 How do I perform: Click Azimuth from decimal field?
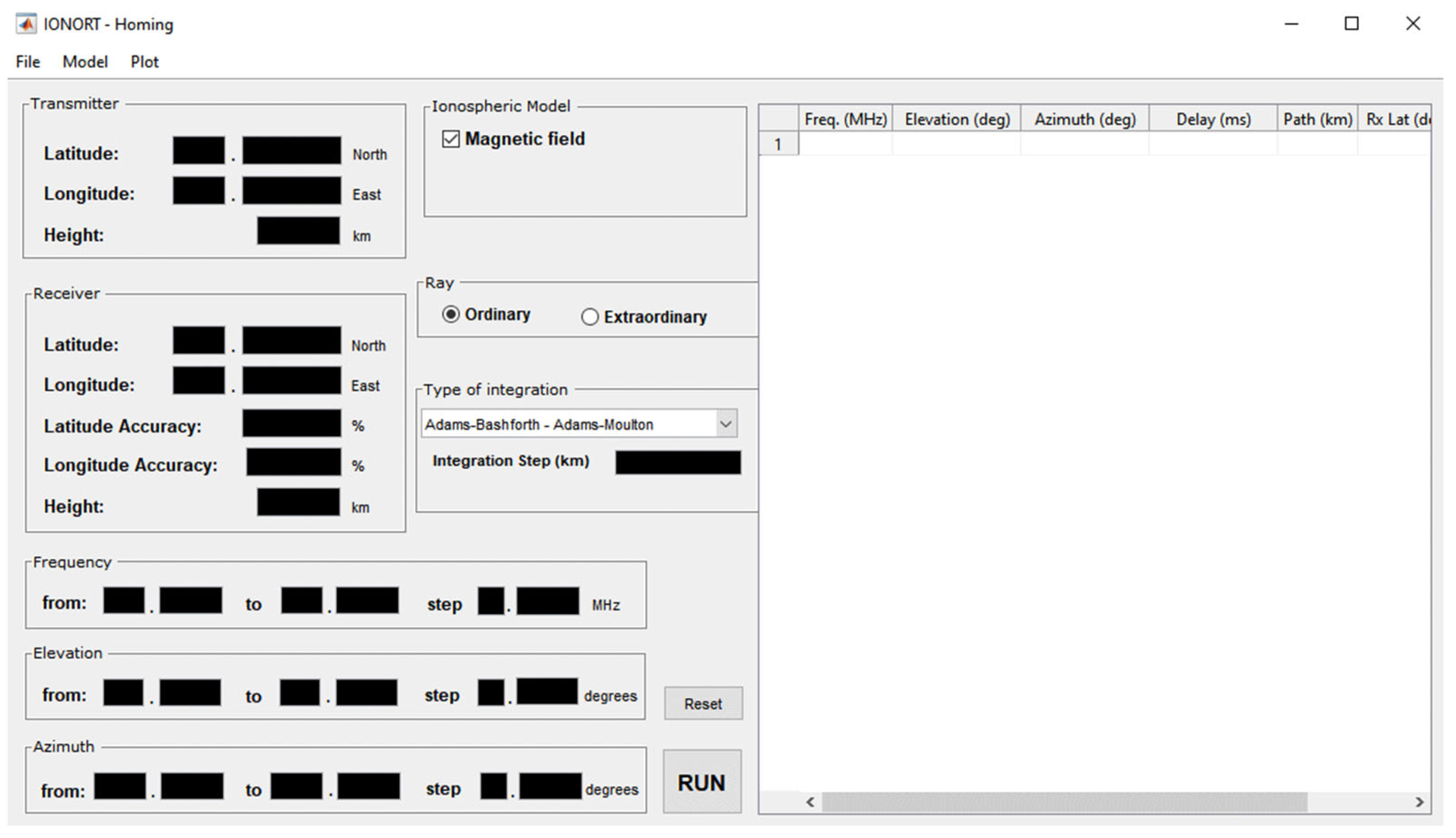[192, 786]
